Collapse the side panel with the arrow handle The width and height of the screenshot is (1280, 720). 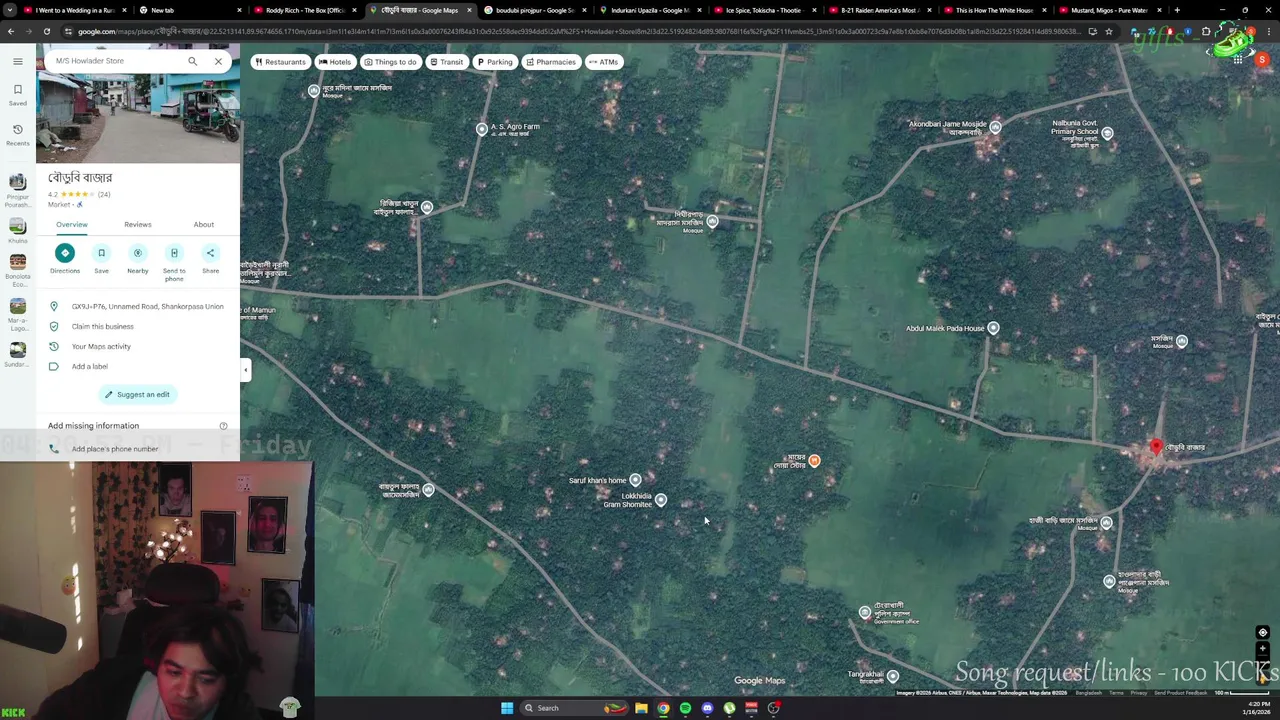[x=245, y=370]
